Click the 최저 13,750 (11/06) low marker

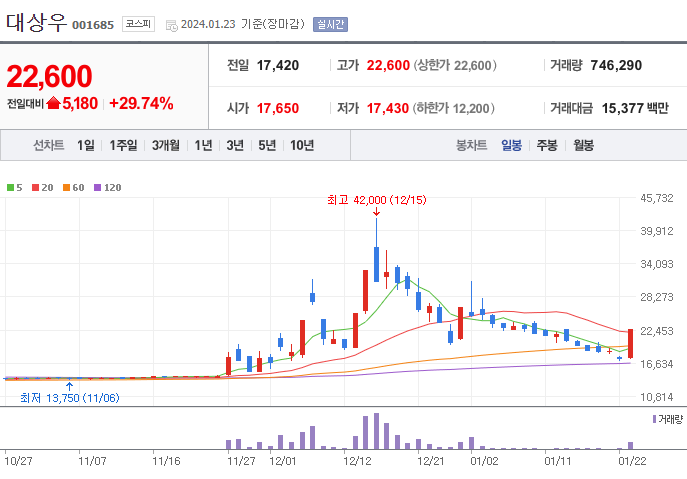click(x=70, y=398)
